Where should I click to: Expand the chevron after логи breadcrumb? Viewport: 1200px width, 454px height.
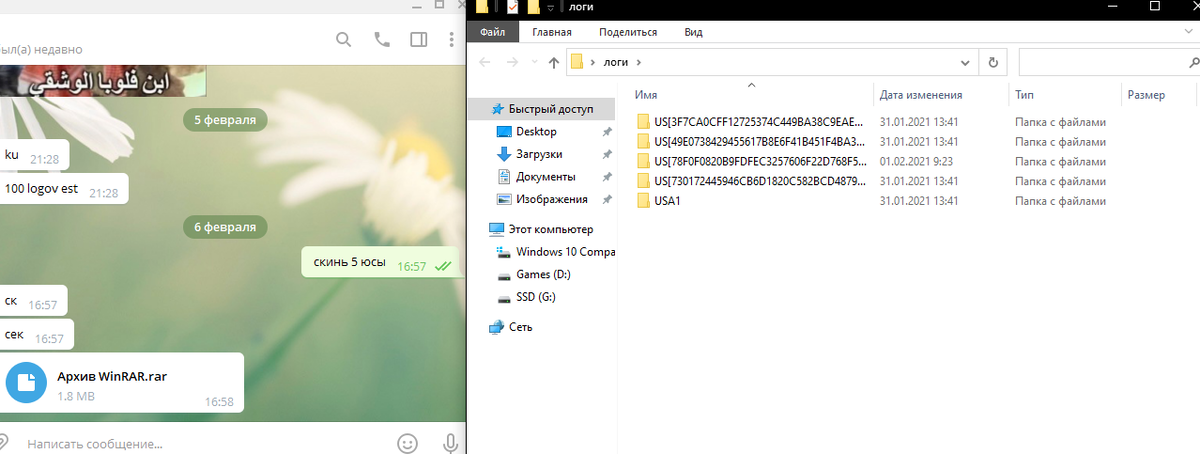click(638, 62)
